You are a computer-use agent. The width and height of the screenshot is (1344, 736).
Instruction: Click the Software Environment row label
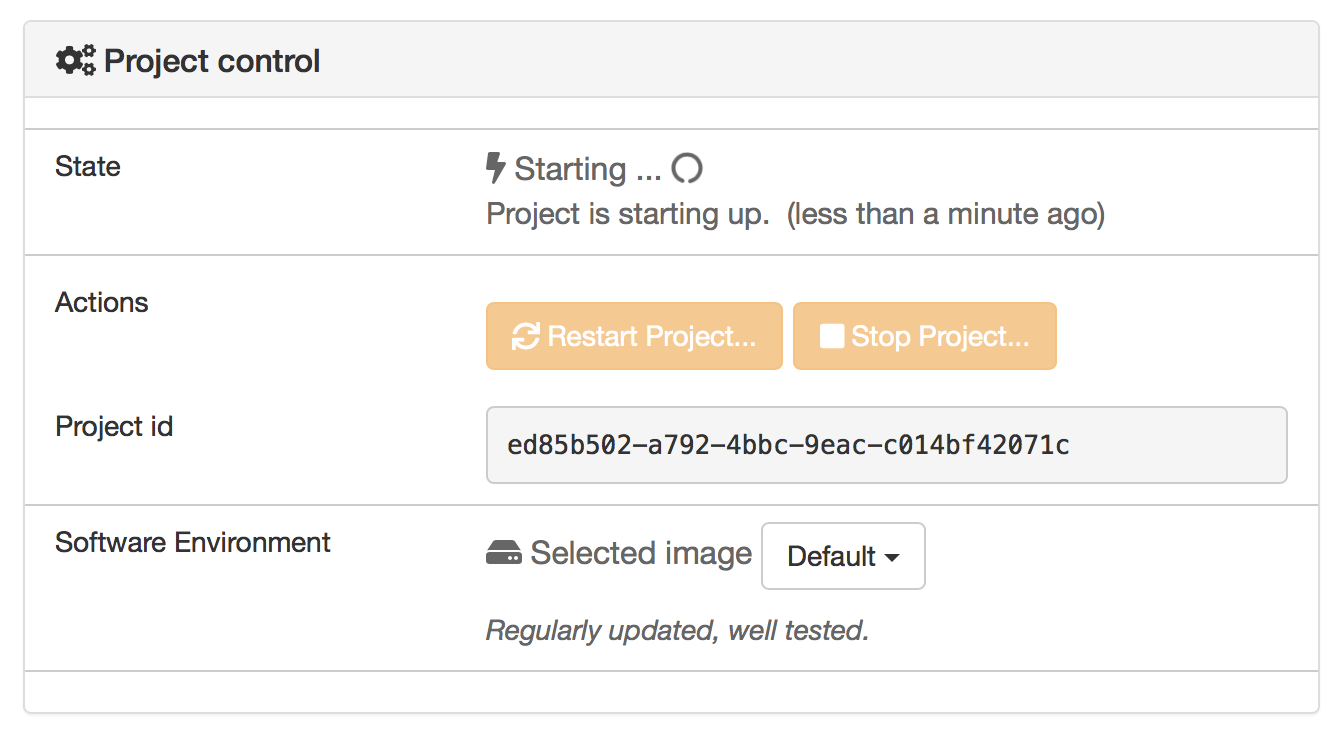tap(193, 543)
